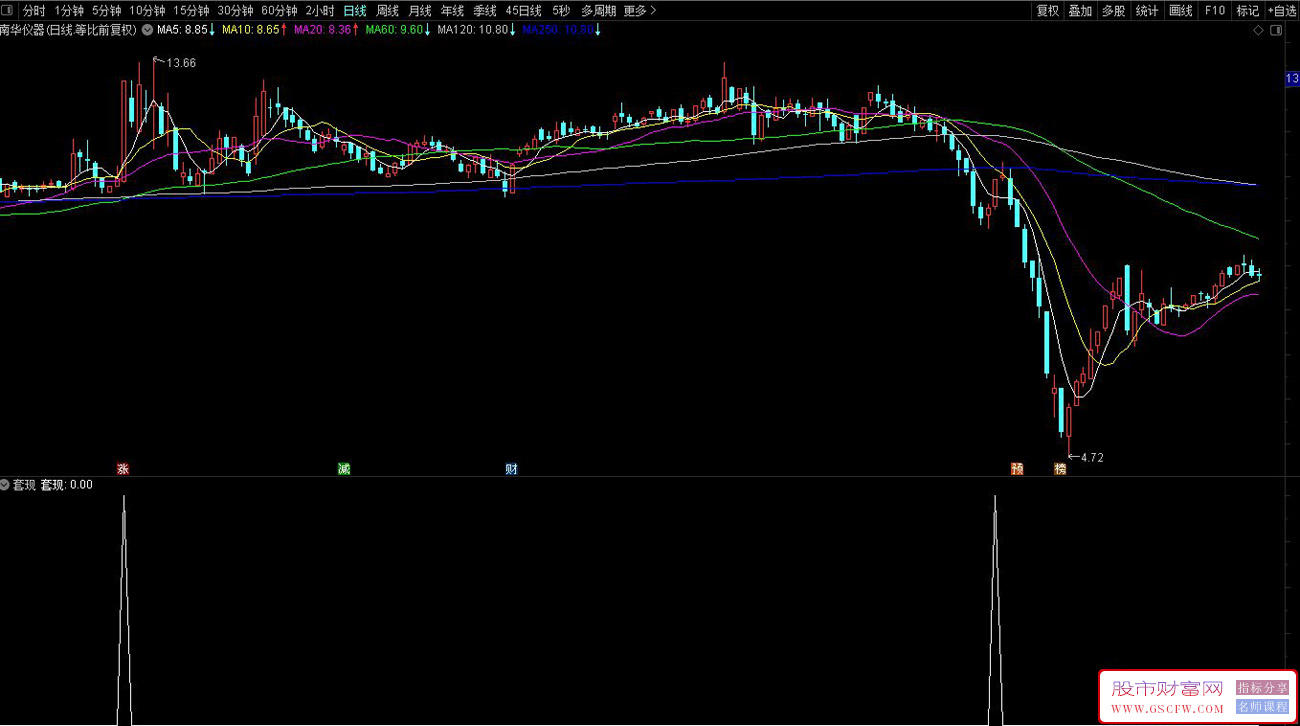The image size is (1300, 726).
Task: Switch to 1分钟 period tab
Action: (x=69, y=11)
